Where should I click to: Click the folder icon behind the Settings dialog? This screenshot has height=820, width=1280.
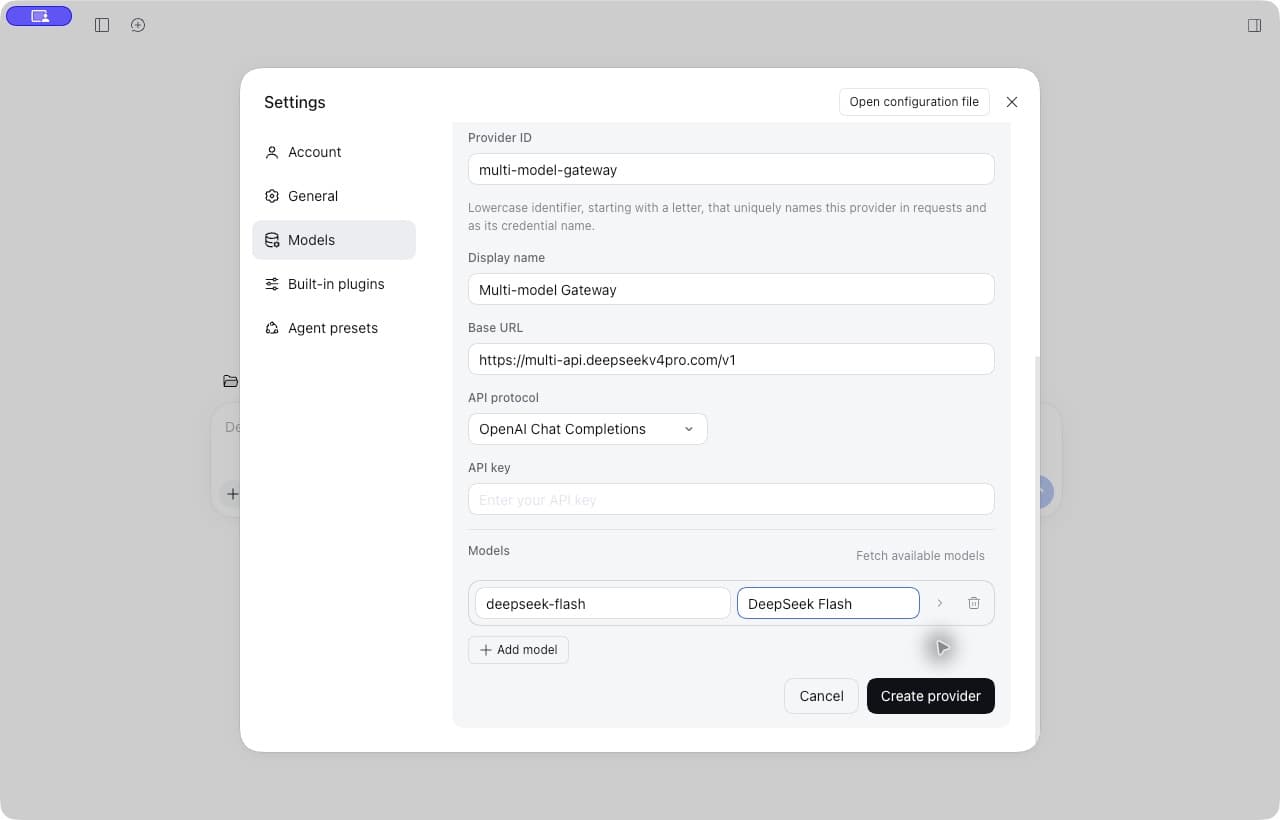point(230,381)
